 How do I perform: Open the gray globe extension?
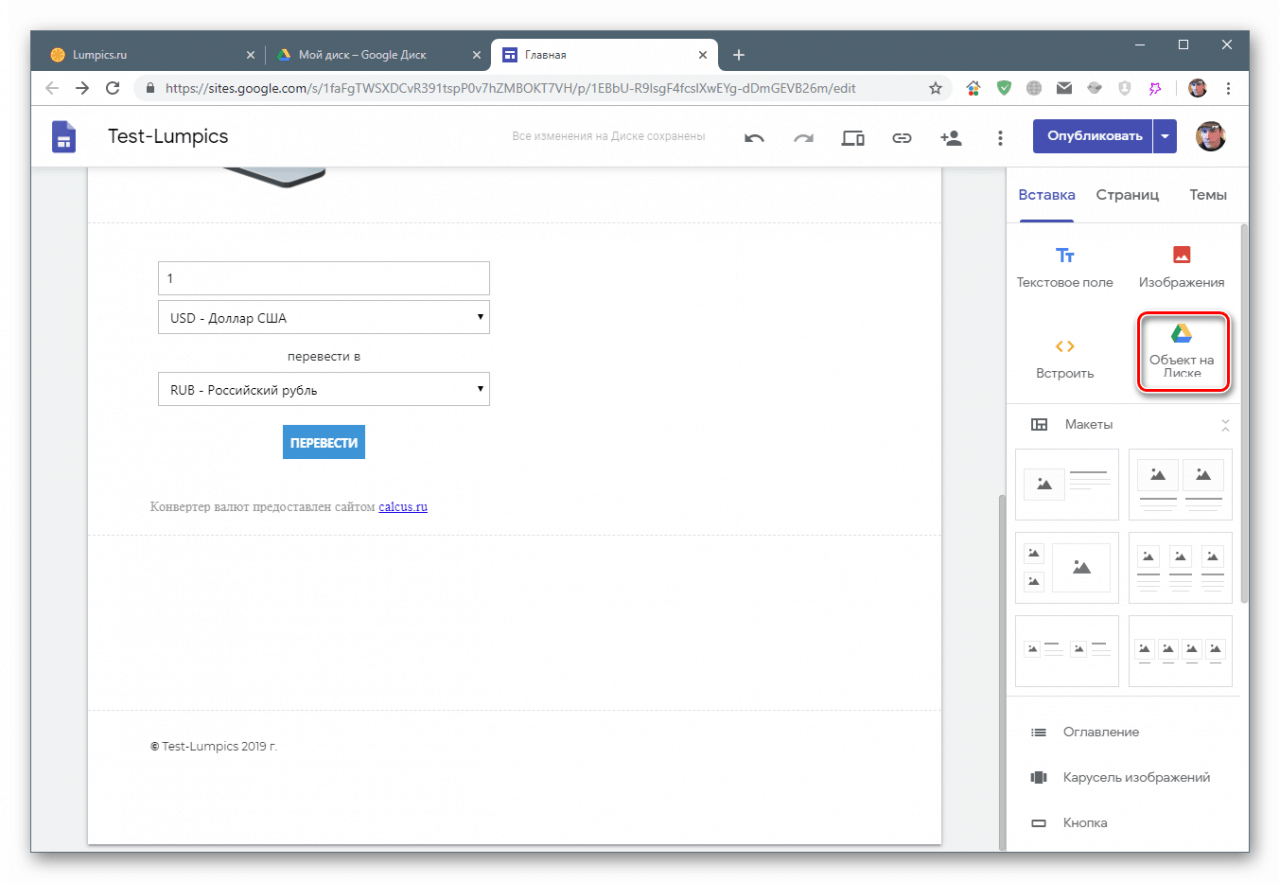[1034, 88]
